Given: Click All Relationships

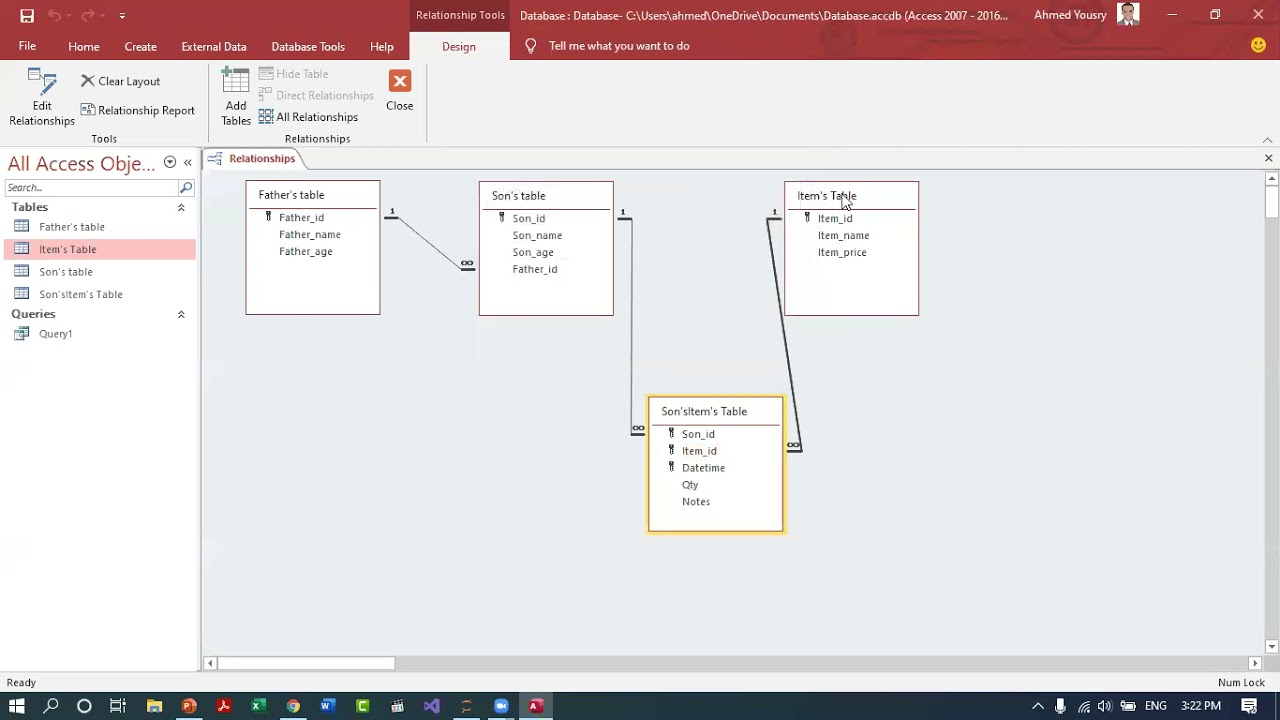Looking at the screenshot, I should coord(308,117).
